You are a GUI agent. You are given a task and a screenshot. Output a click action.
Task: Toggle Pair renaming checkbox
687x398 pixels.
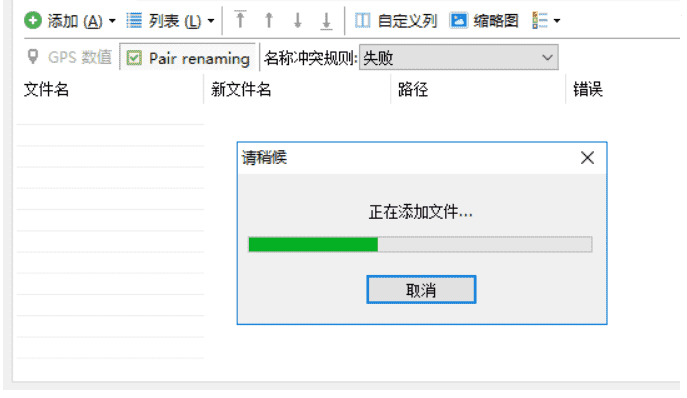188,57
